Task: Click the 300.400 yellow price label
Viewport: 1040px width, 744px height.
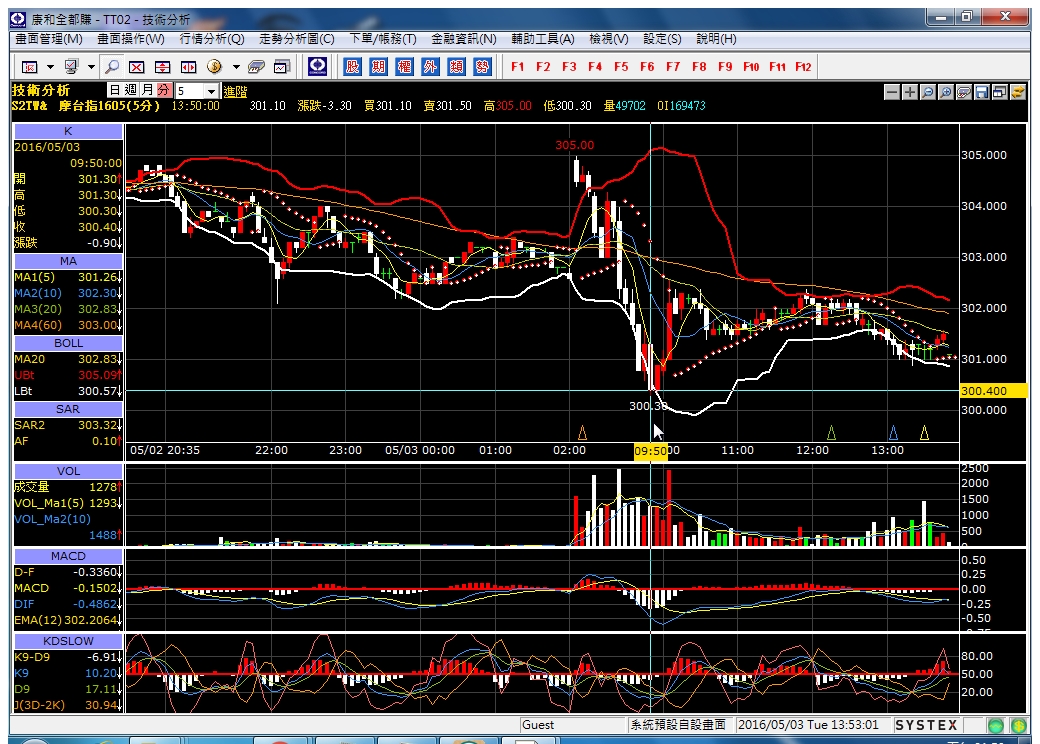Action: [994, 391]
